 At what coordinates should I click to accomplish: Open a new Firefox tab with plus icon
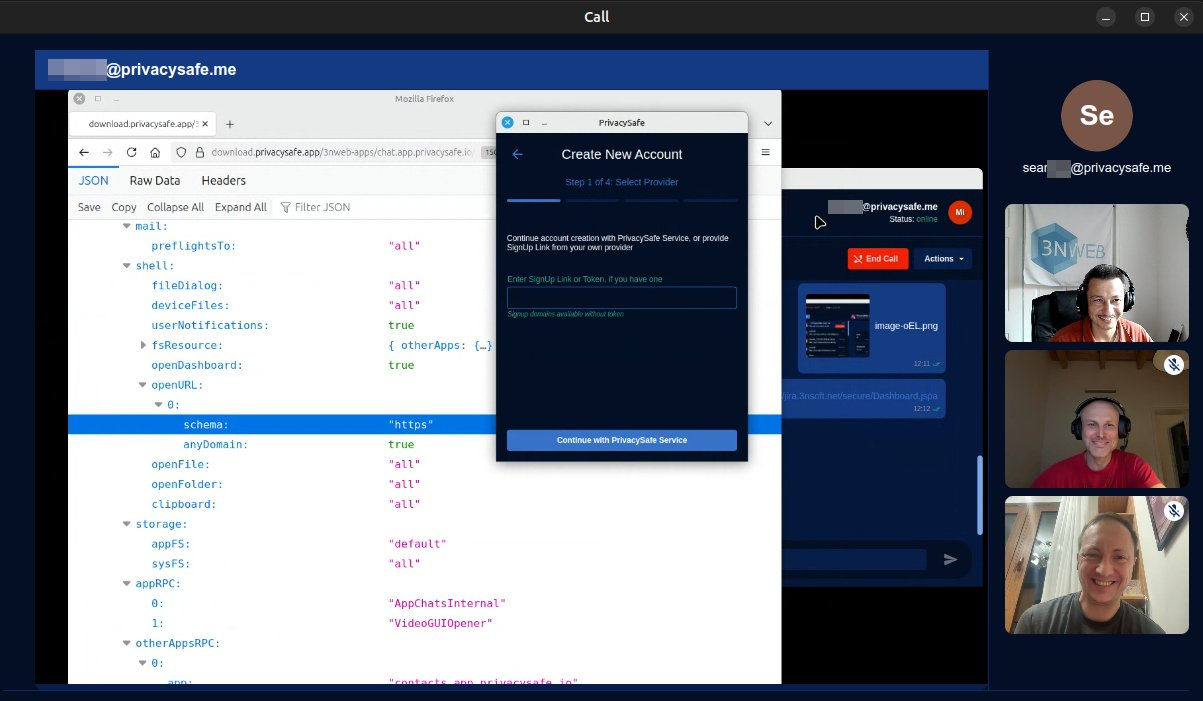point(229,124)
